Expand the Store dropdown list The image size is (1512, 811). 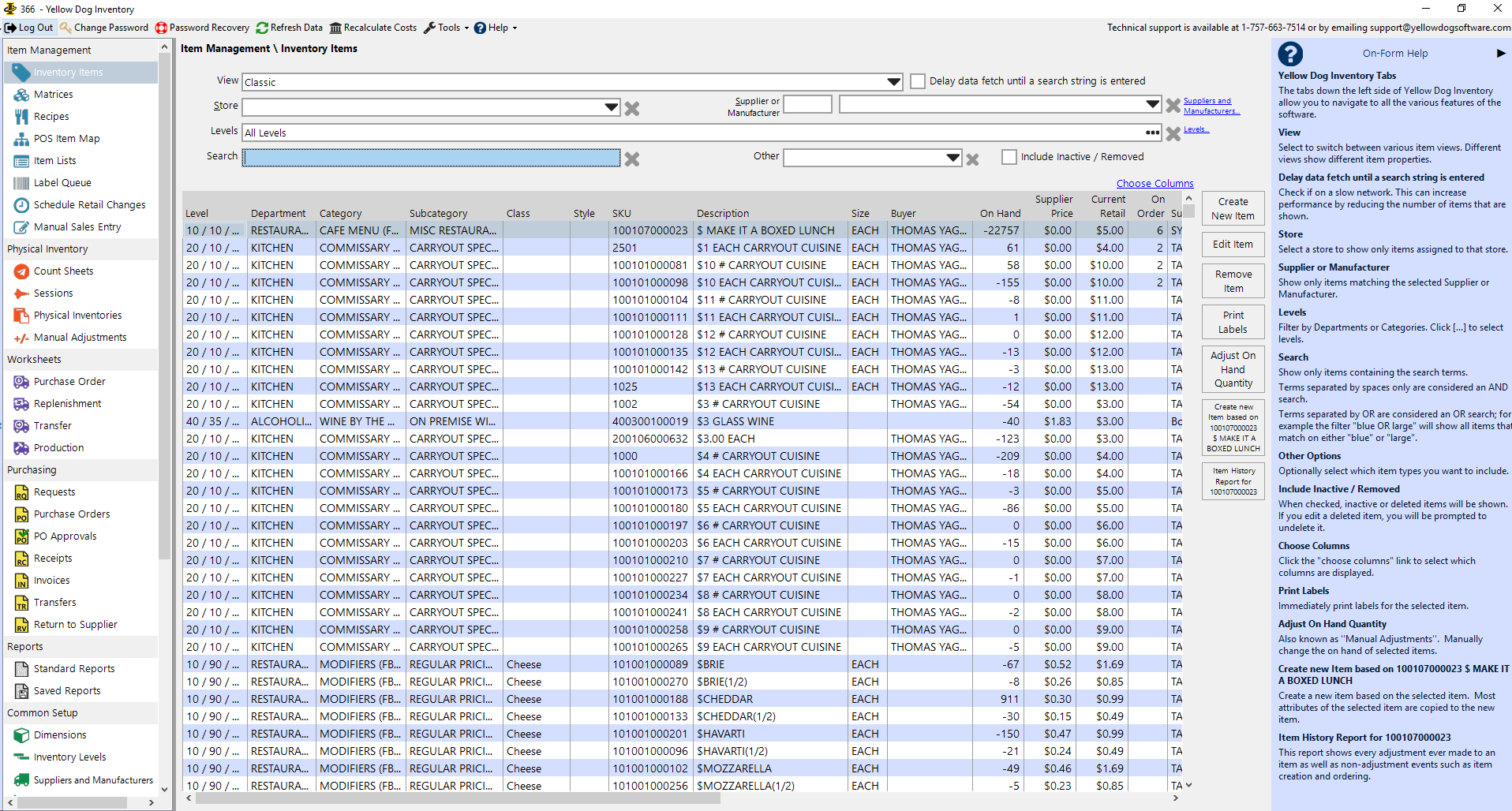click(x=611, y=107)
